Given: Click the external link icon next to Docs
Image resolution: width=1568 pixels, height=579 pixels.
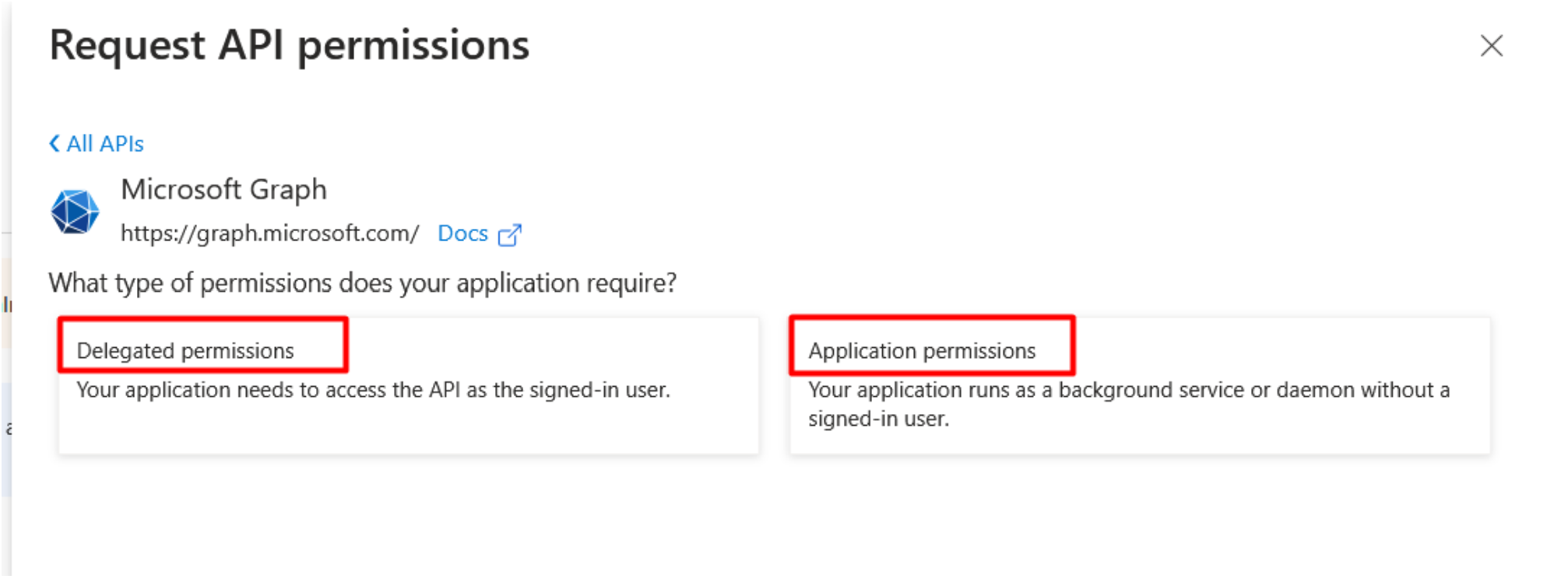Looking at the screenshot, I should (509, 235).
